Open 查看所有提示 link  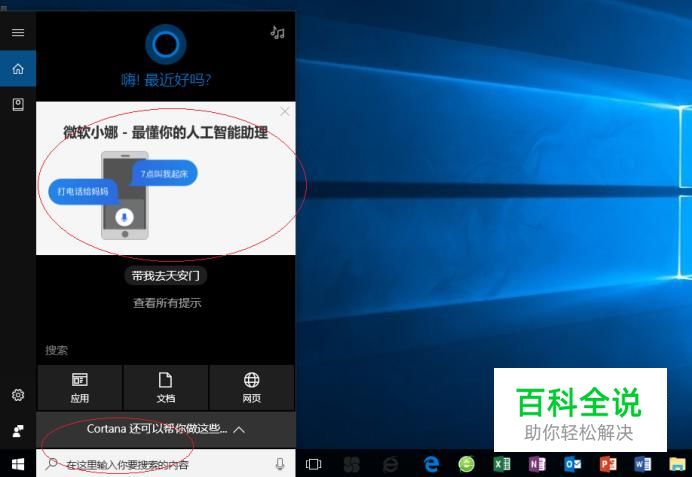pyautogui.click(x=167, y=303)
